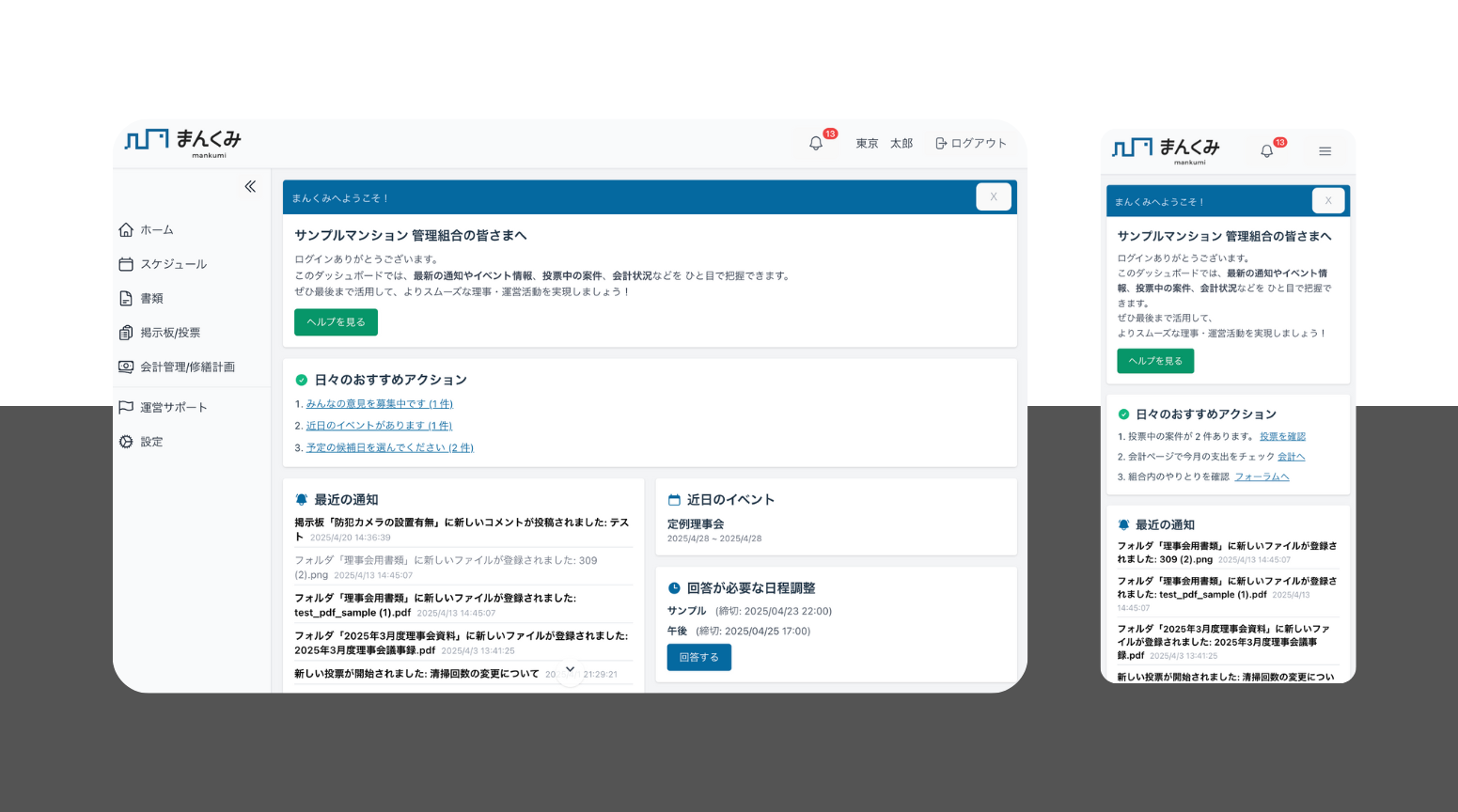The width and height of the screenshot is (1458, 812).
Task: Click 投票を確認 link in mobile view
Action: point(1282,437)
